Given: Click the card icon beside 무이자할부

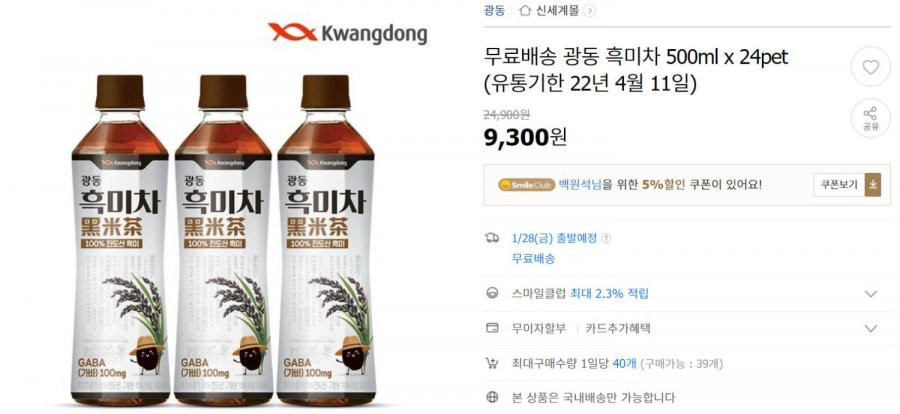Looking at the screenshot, I should click(492, 328).
